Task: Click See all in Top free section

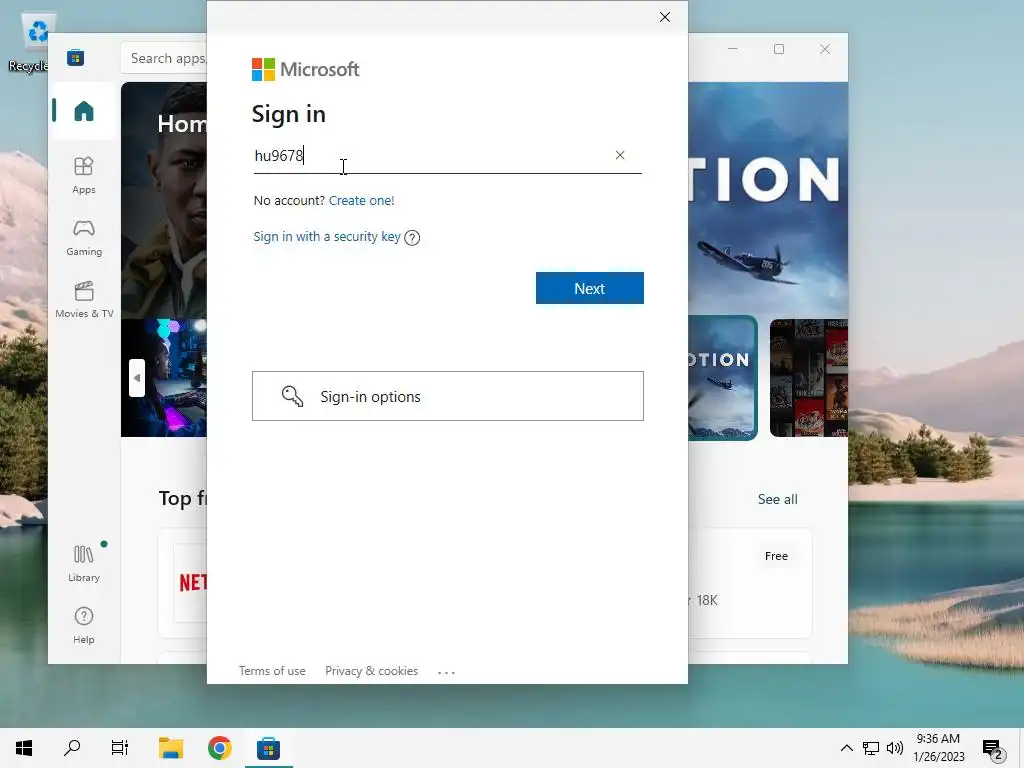Action: (777, 499)
